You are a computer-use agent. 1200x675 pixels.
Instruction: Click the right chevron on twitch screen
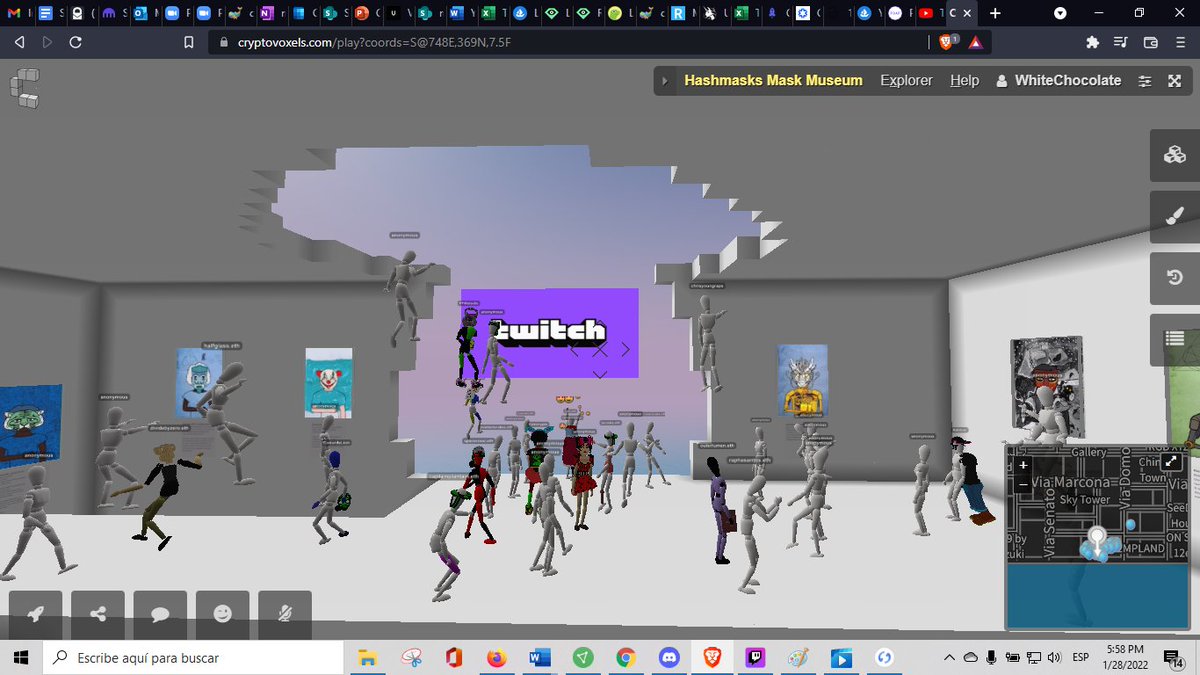point(626,349)
